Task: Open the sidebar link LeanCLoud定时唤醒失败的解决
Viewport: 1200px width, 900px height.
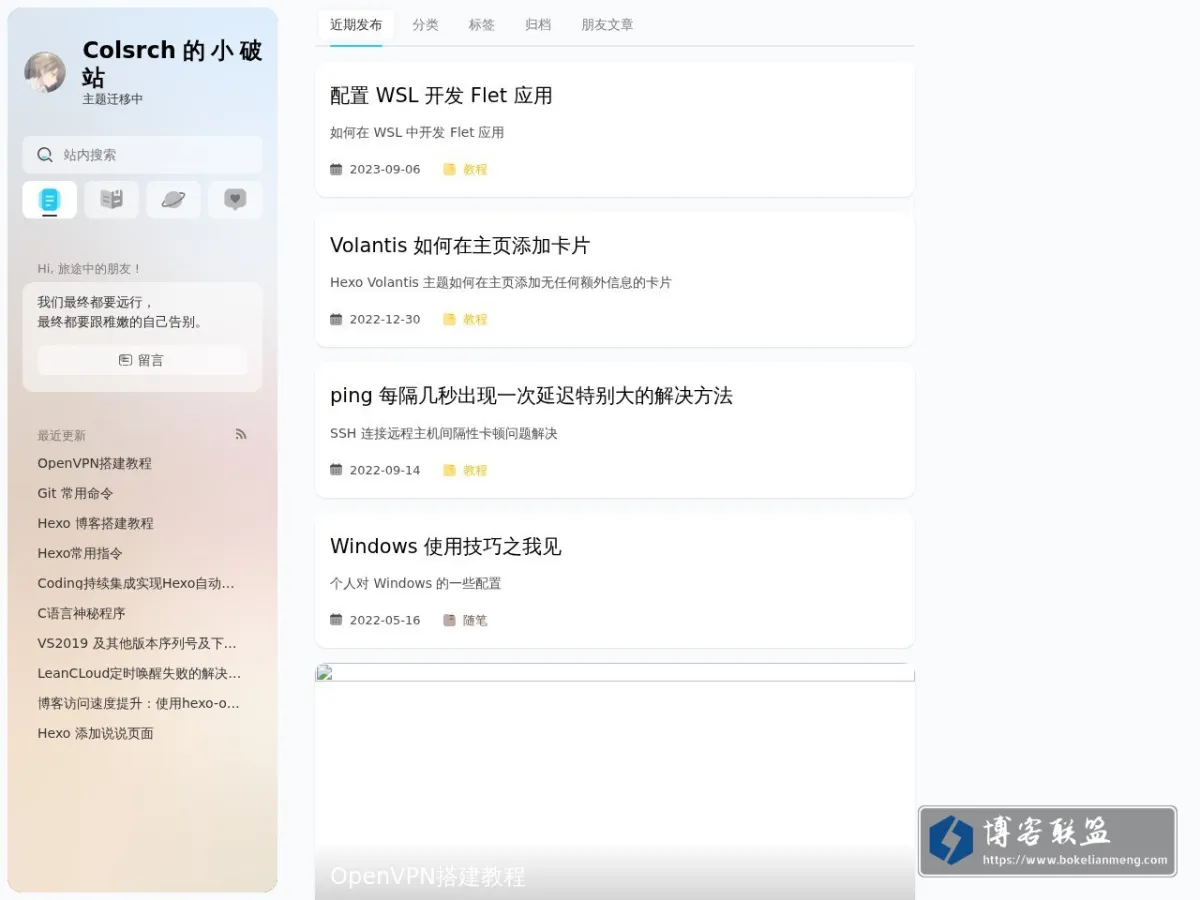Action: 139,673
